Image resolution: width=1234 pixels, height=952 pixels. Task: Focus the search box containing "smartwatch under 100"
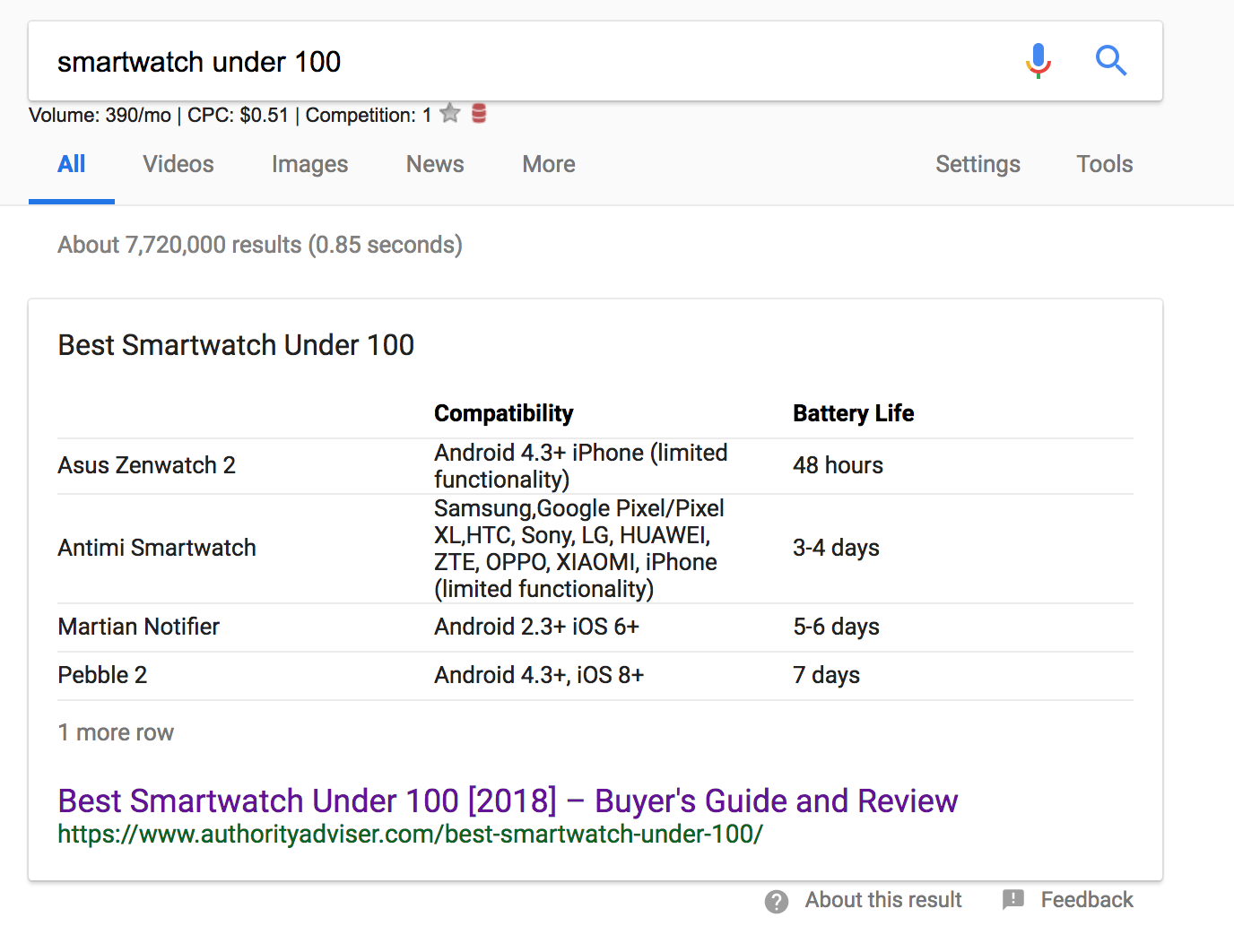click(520, 62)
